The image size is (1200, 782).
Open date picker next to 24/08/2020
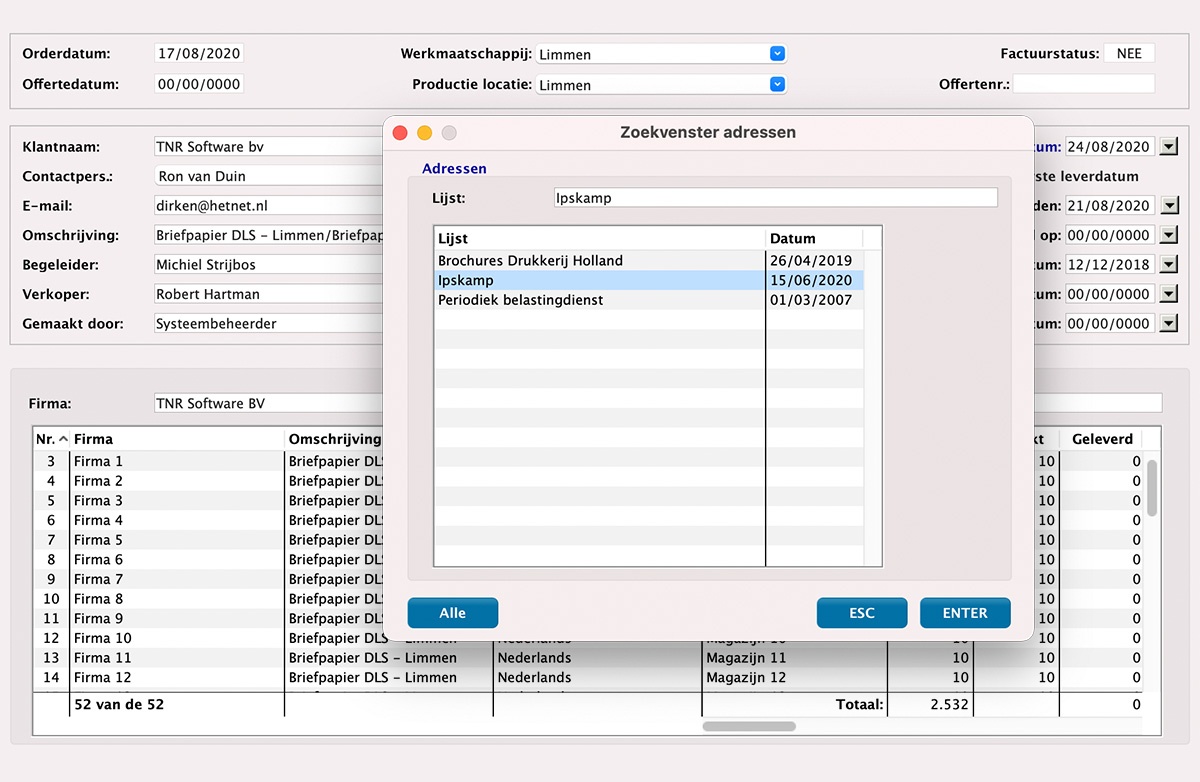(x=1169, y=147)
